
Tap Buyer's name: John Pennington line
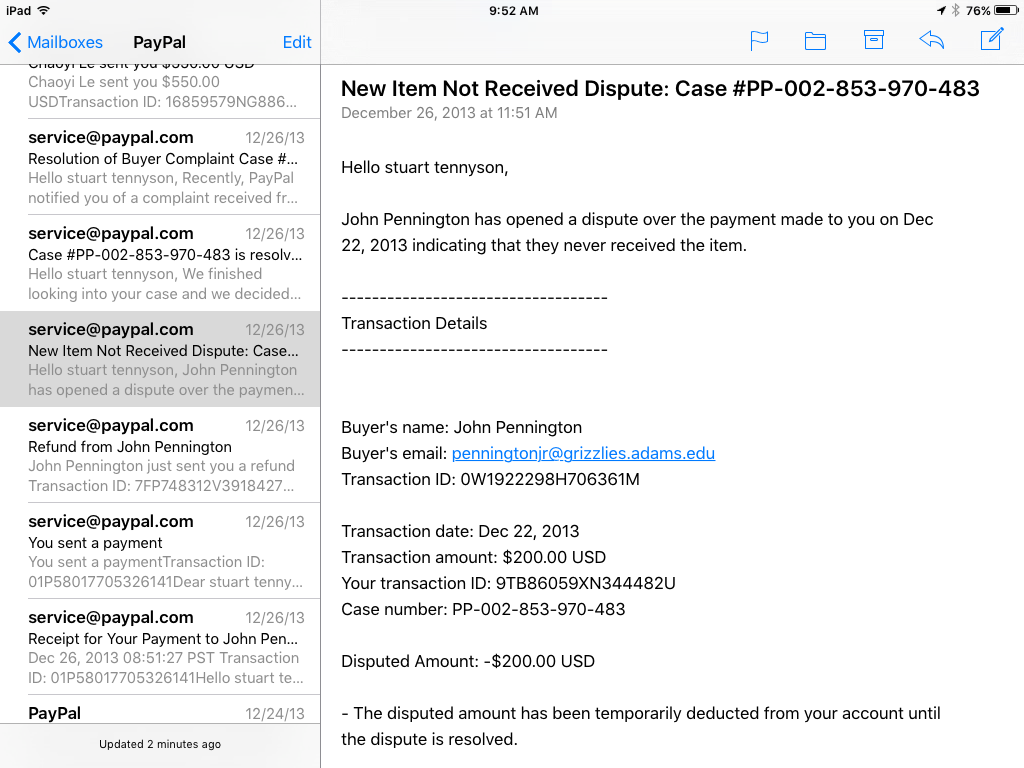(461, 427)
